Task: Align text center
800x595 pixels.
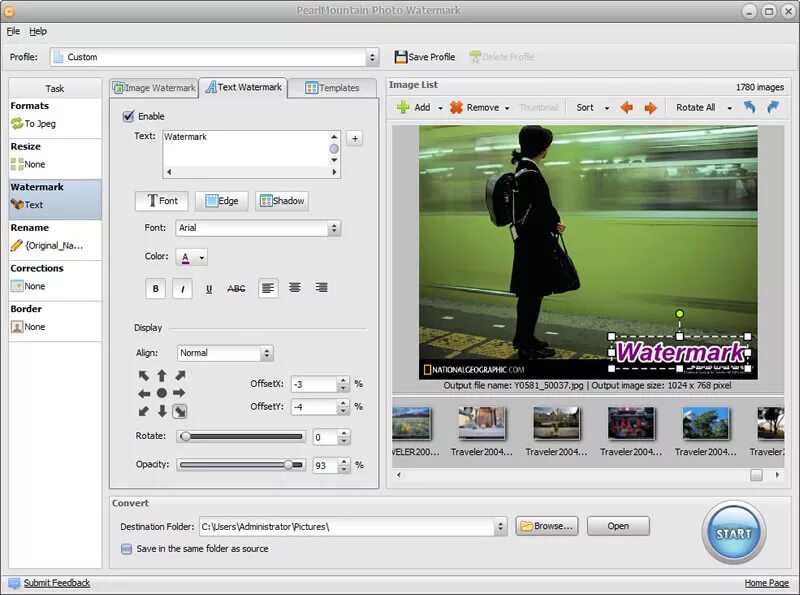Action: pos(294,288)
